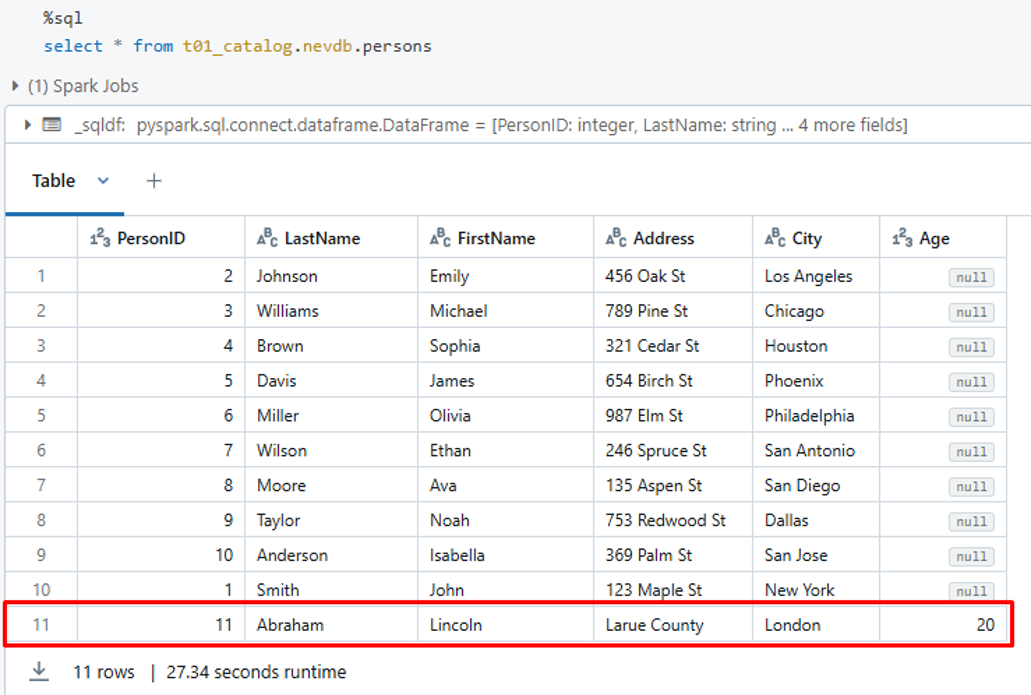Click the Address string type icon
This screenshot has width=1031, height=695.
tap(616, 238)
